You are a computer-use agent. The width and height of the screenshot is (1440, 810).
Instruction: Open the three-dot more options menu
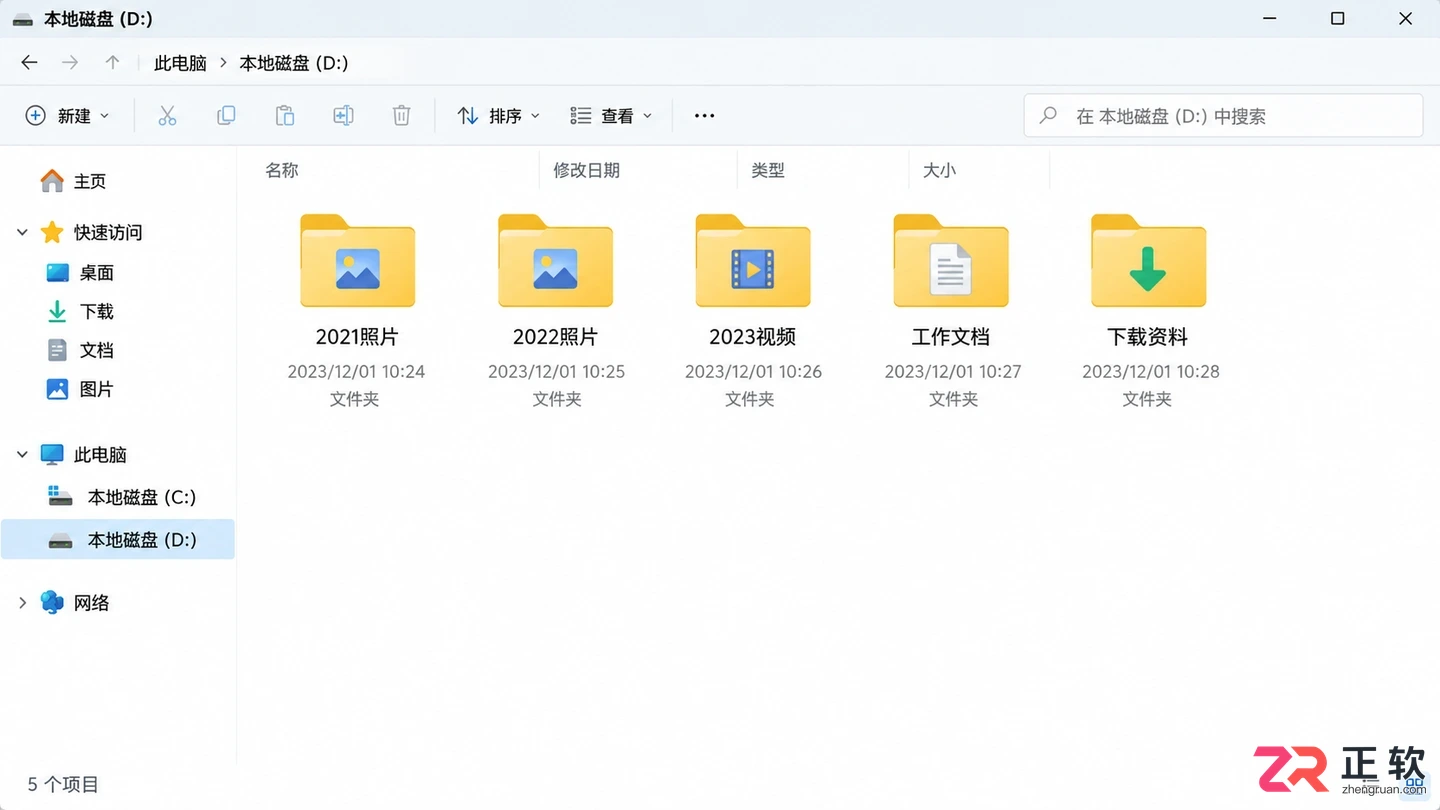tap(704, 116)
